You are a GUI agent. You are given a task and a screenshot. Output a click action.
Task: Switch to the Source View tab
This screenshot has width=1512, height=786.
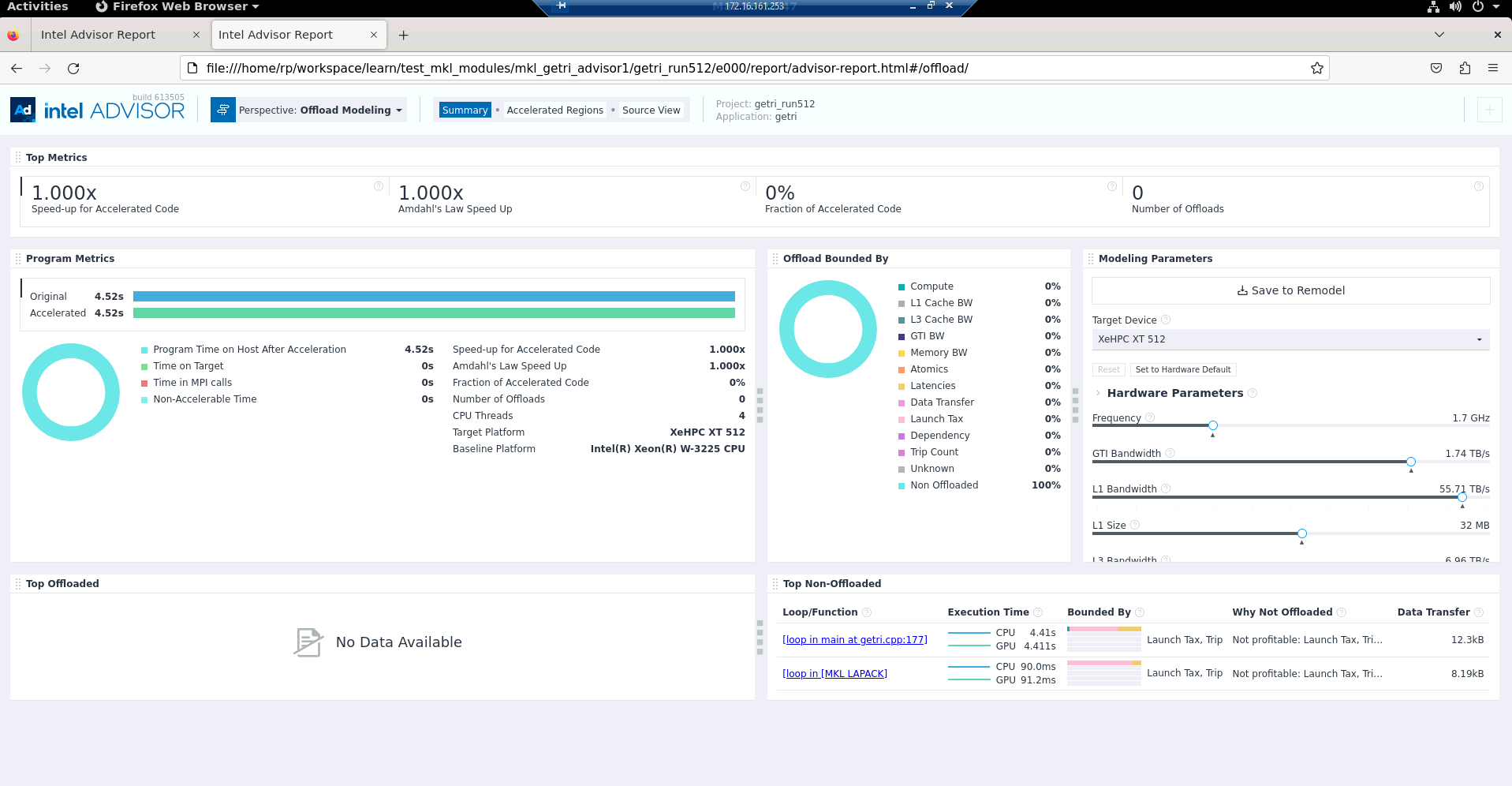point(651,110)
